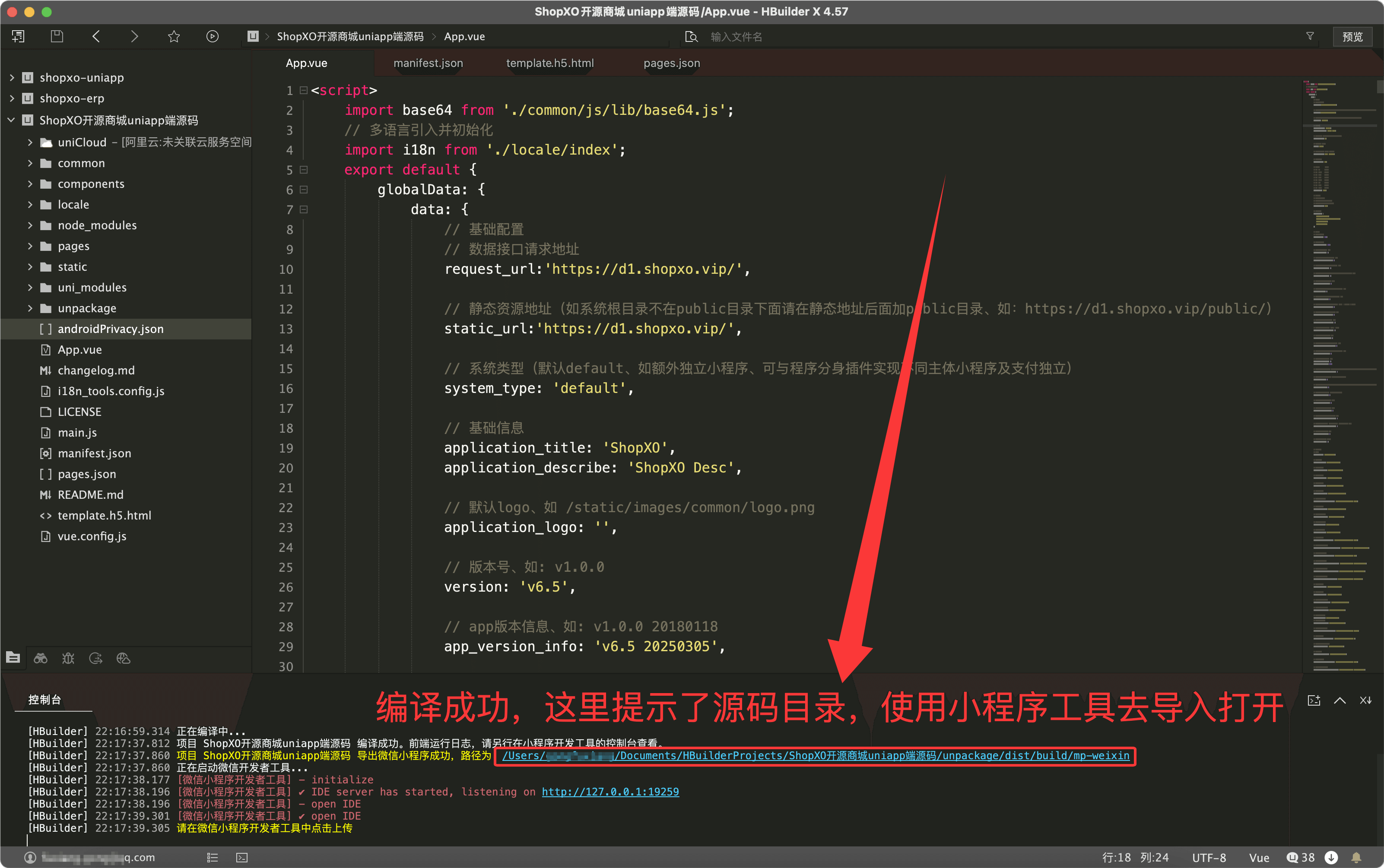This screenshot has width=1384, height=868.
Task: Click the save file toolbar icon
Action: (x=57, y=36)
